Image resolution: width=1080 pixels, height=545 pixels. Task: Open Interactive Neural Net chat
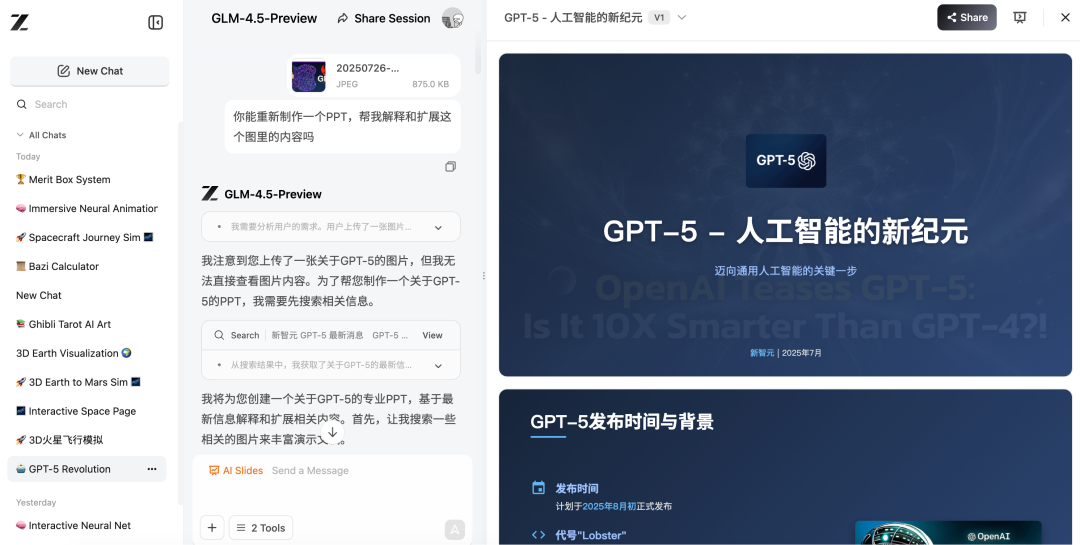coord(87,525)
